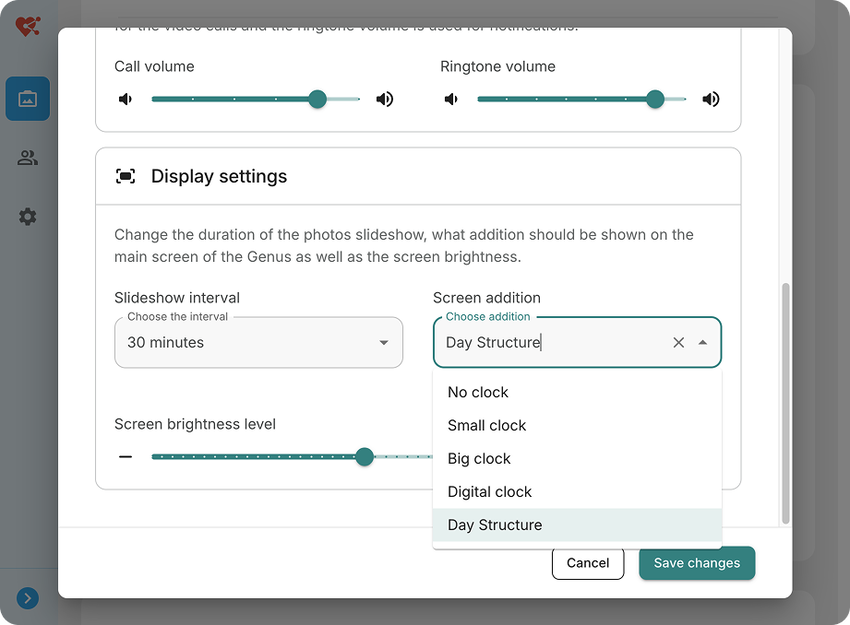Click the Save changes button
850x625 pixels.
[697, 563]
